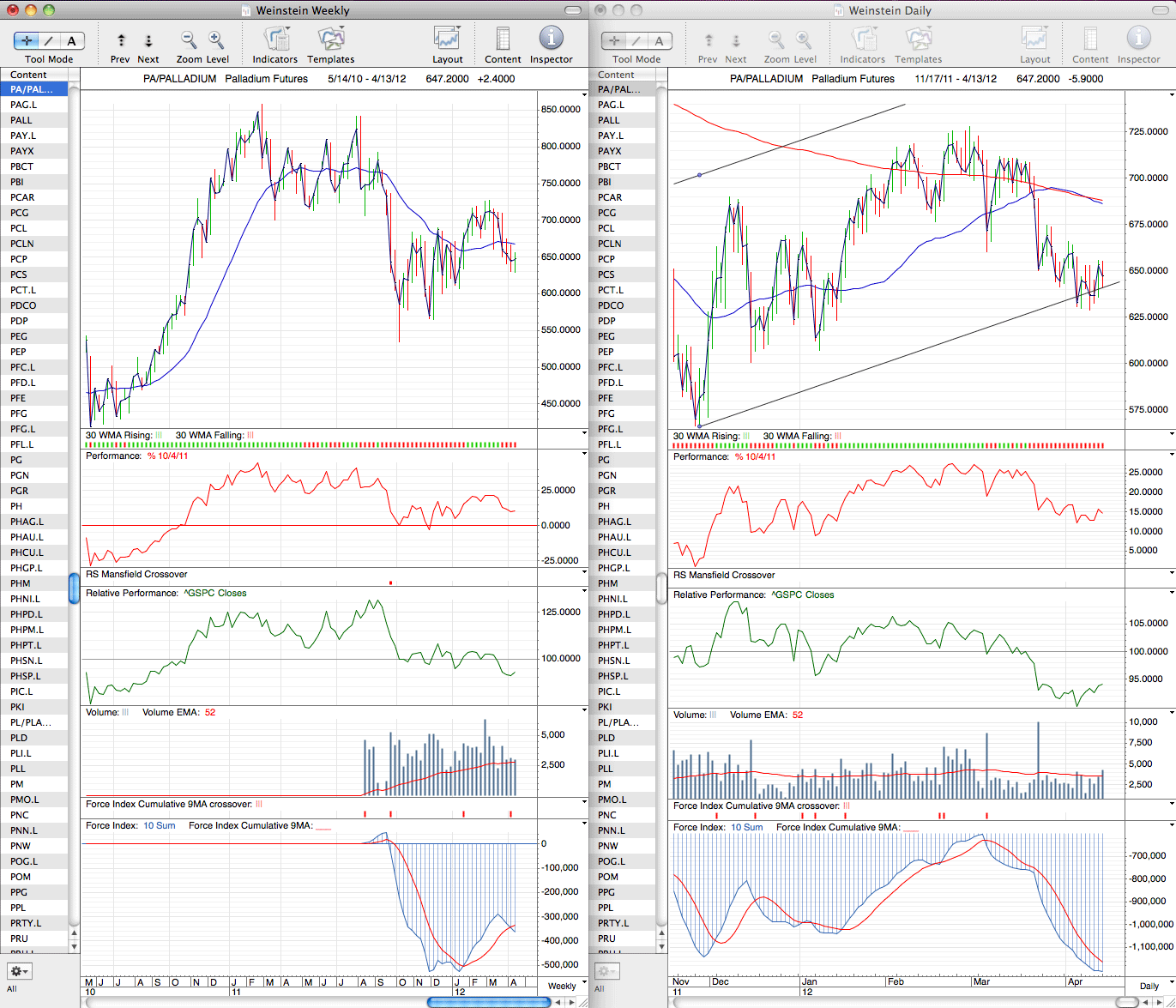Open the Indicators panel in Weekly window
Viewport: 1176px width, 1008px height.
tap(276, 39)
